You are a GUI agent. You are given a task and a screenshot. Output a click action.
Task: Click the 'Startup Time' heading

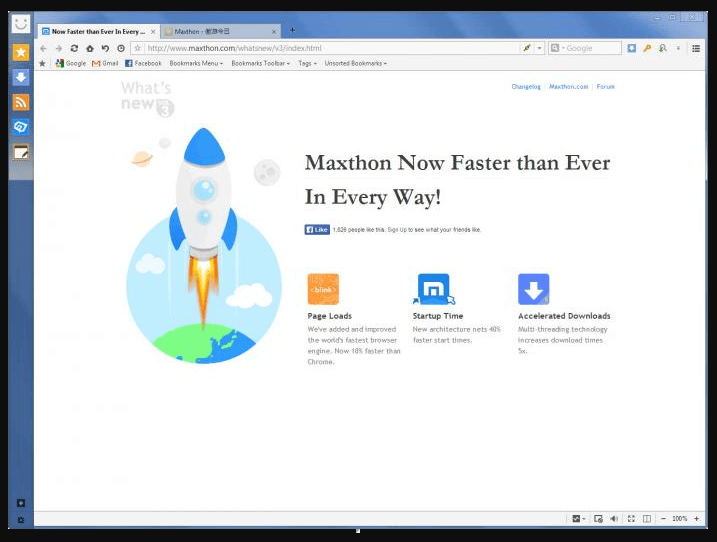click(438, 316)
